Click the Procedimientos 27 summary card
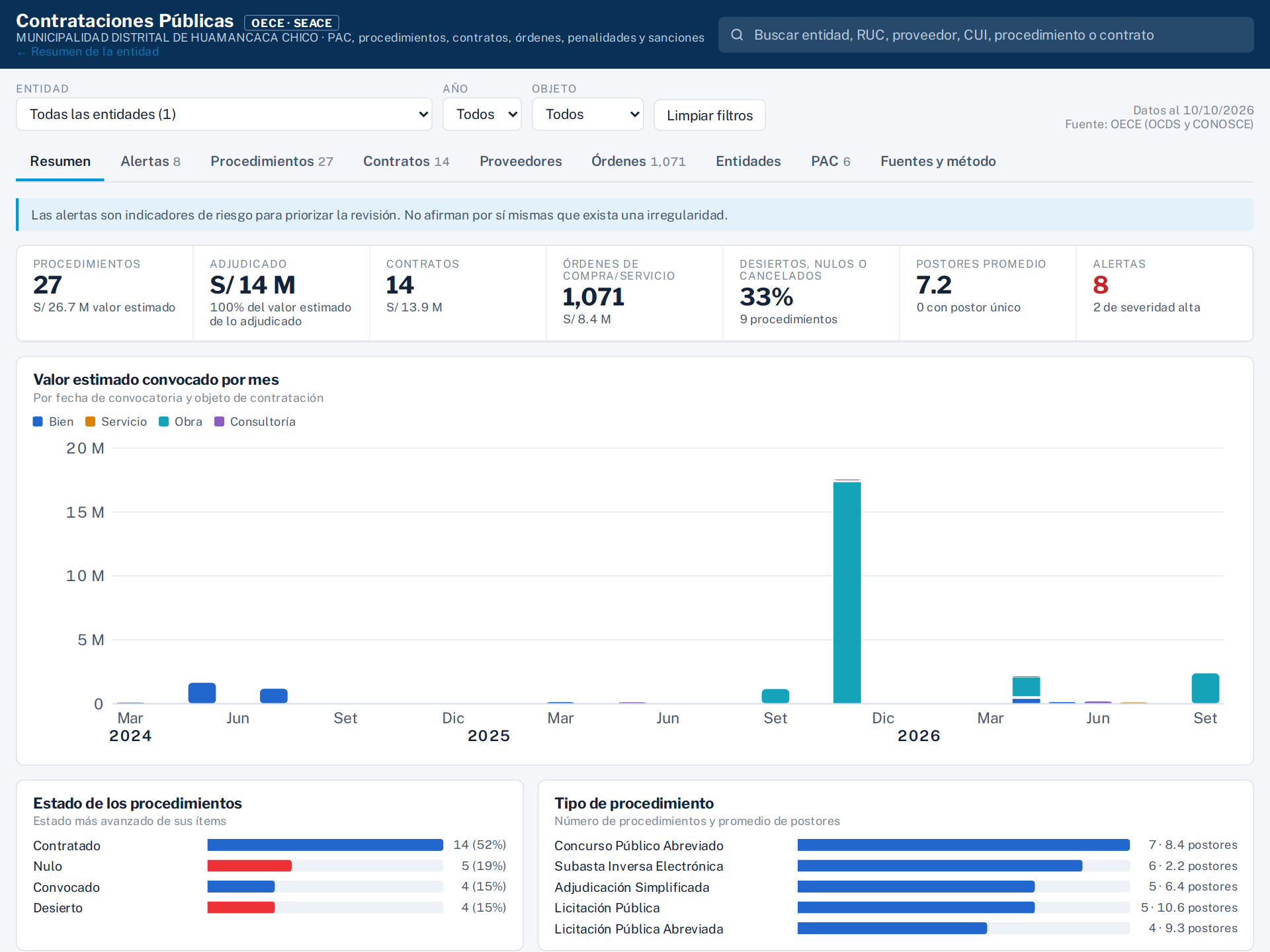Image resolution: width=1270 pixels, height=952 pixels. point(105,294)
